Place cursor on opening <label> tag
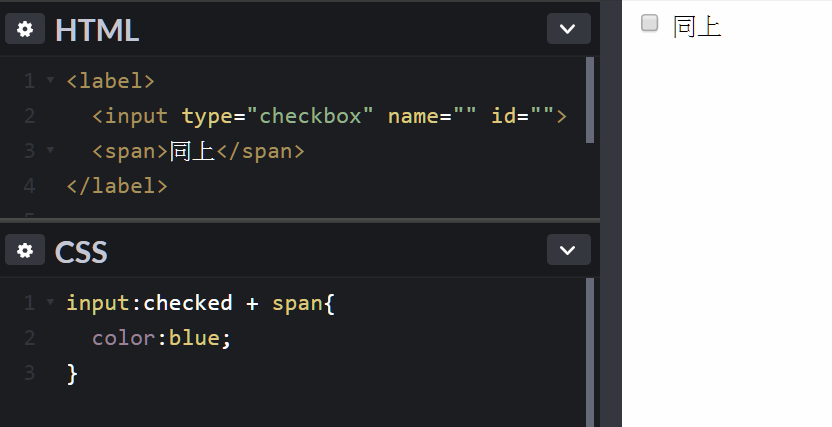This screenshot has height=427, width=832. pos(110,81)
